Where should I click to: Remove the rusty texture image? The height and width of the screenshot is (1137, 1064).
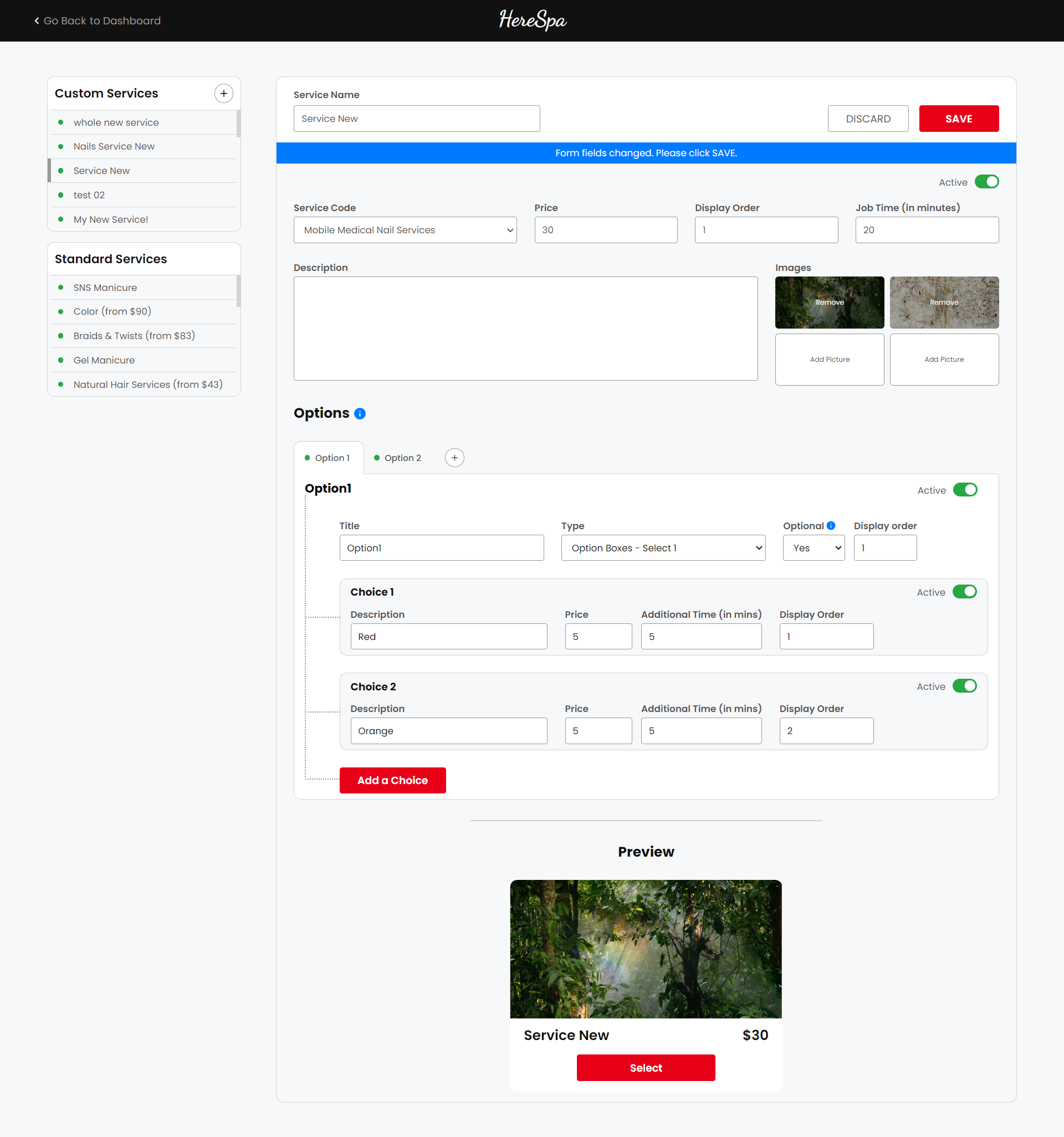(944, 303)
